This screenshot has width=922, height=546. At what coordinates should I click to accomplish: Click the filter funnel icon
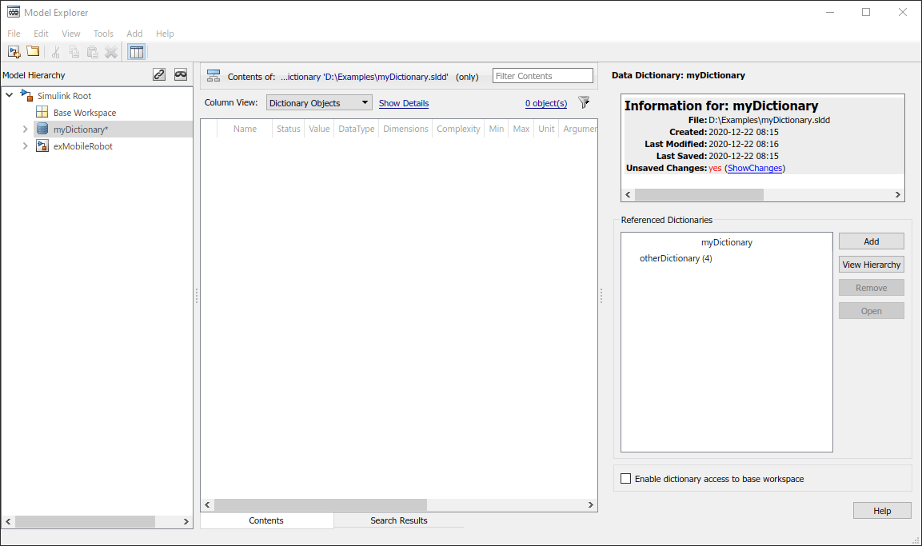tap(584, 103)
